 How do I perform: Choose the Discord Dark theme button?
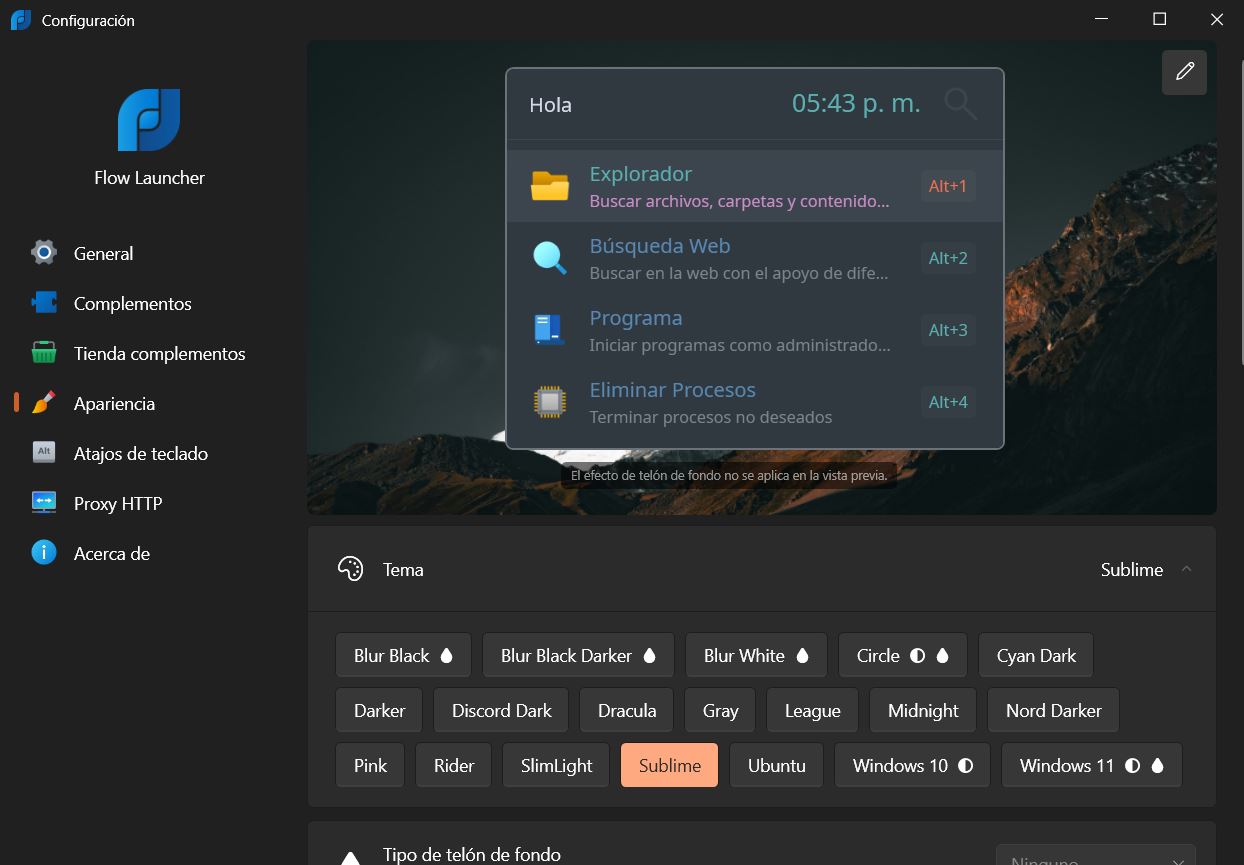[502, 711]
